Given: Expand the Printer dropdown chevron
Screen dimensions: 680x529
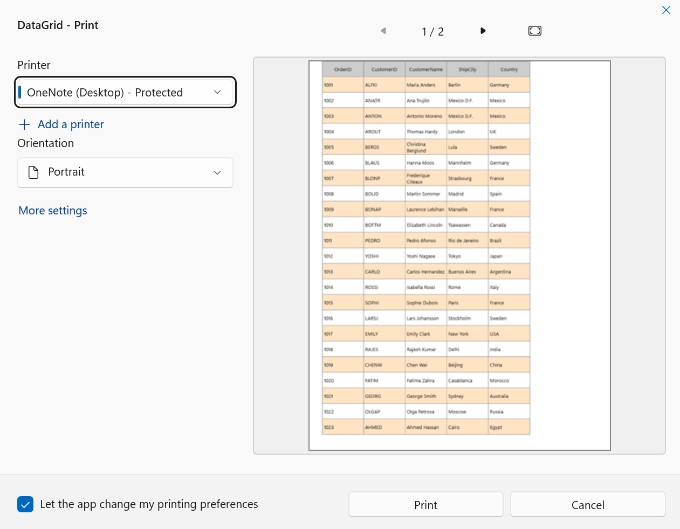Looking at the screenshot, I should (x=217, y=92).
